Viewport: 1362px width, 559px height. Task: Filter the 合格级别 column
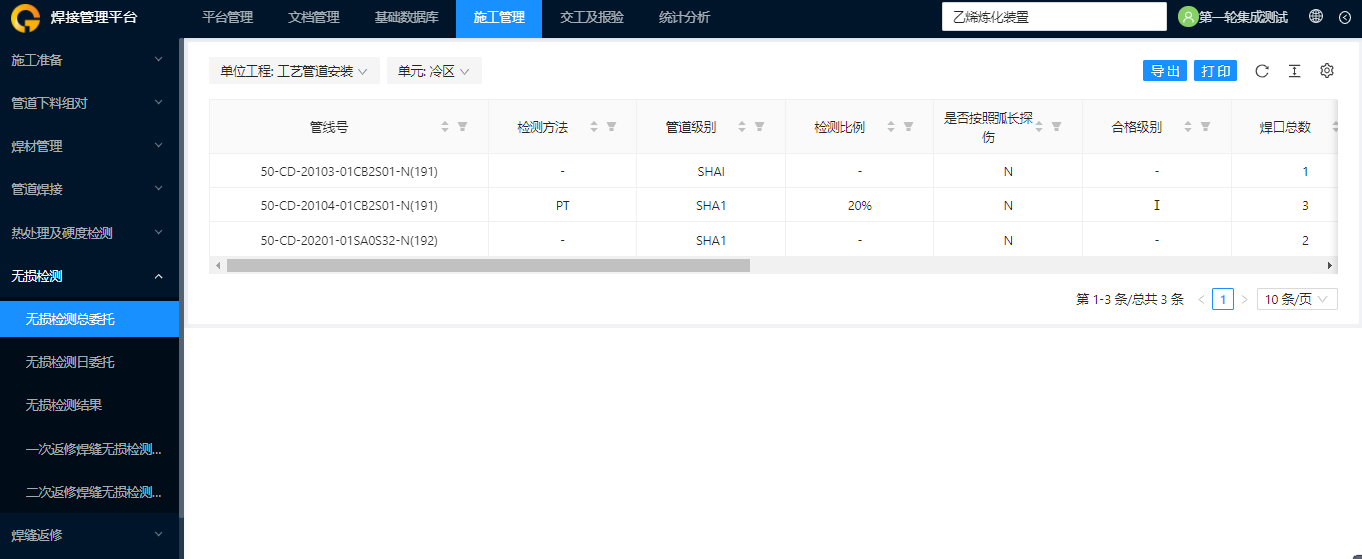[x=1205, y=127]
